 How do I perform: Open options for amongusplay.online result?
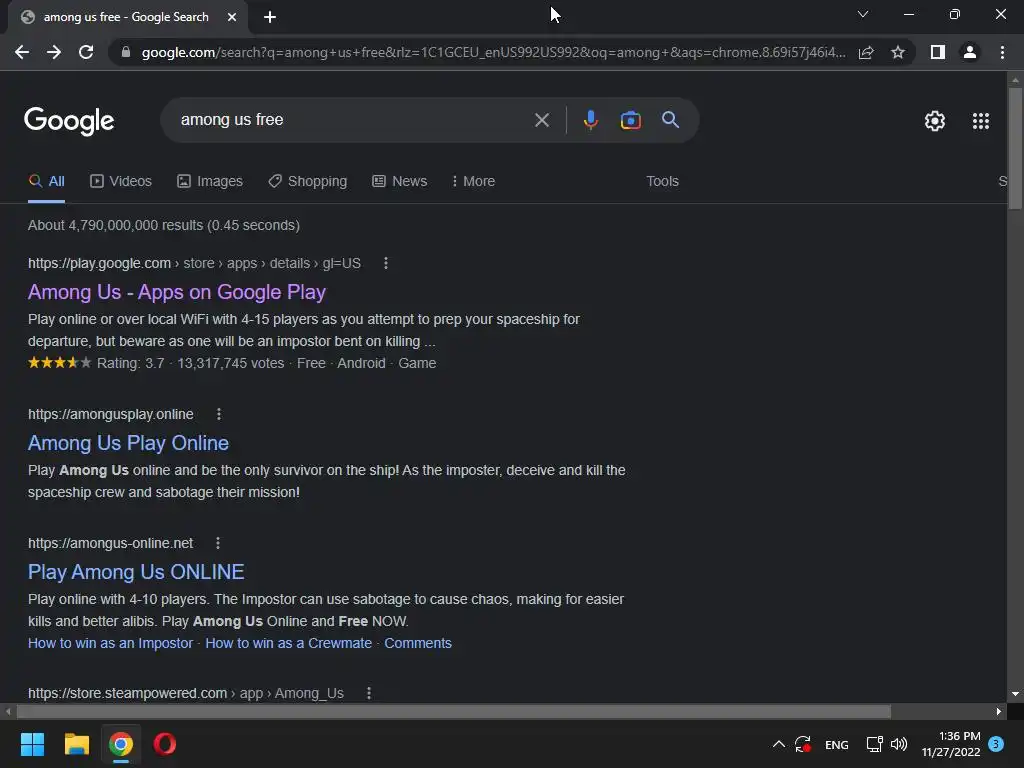[x=219, y=414]
